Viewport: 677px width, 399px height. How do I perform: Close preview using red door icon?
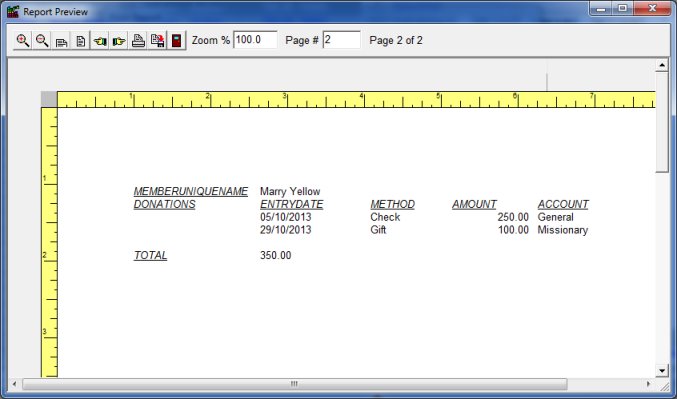coord(177,41)
